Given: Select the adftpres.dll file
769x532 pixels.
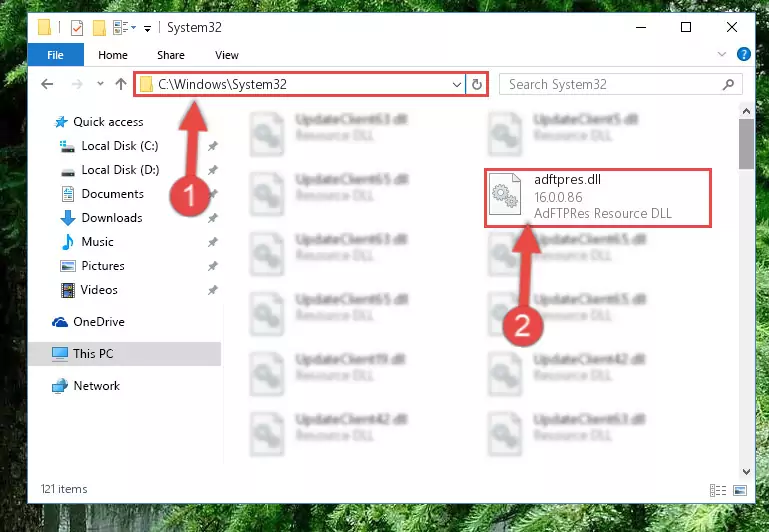Looking at the screenshot, I should coord(598,198).
